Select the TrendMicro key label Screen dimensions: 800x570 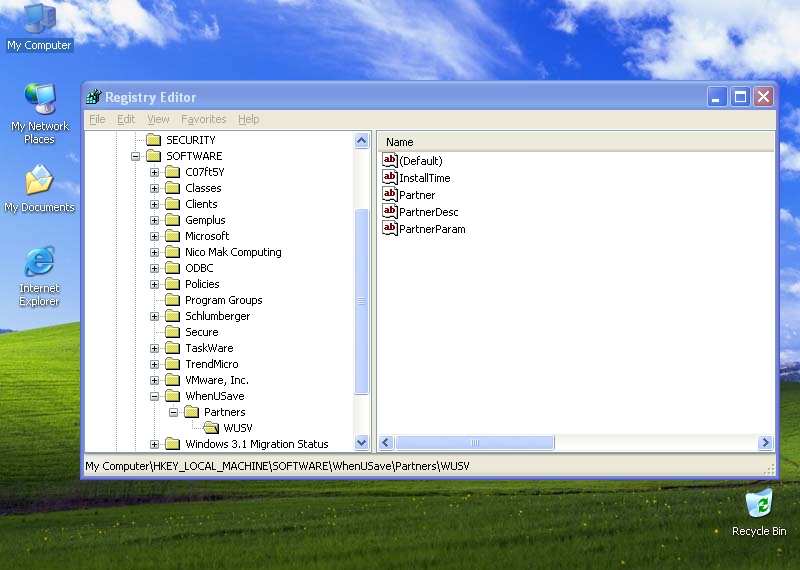click(211, 364)
